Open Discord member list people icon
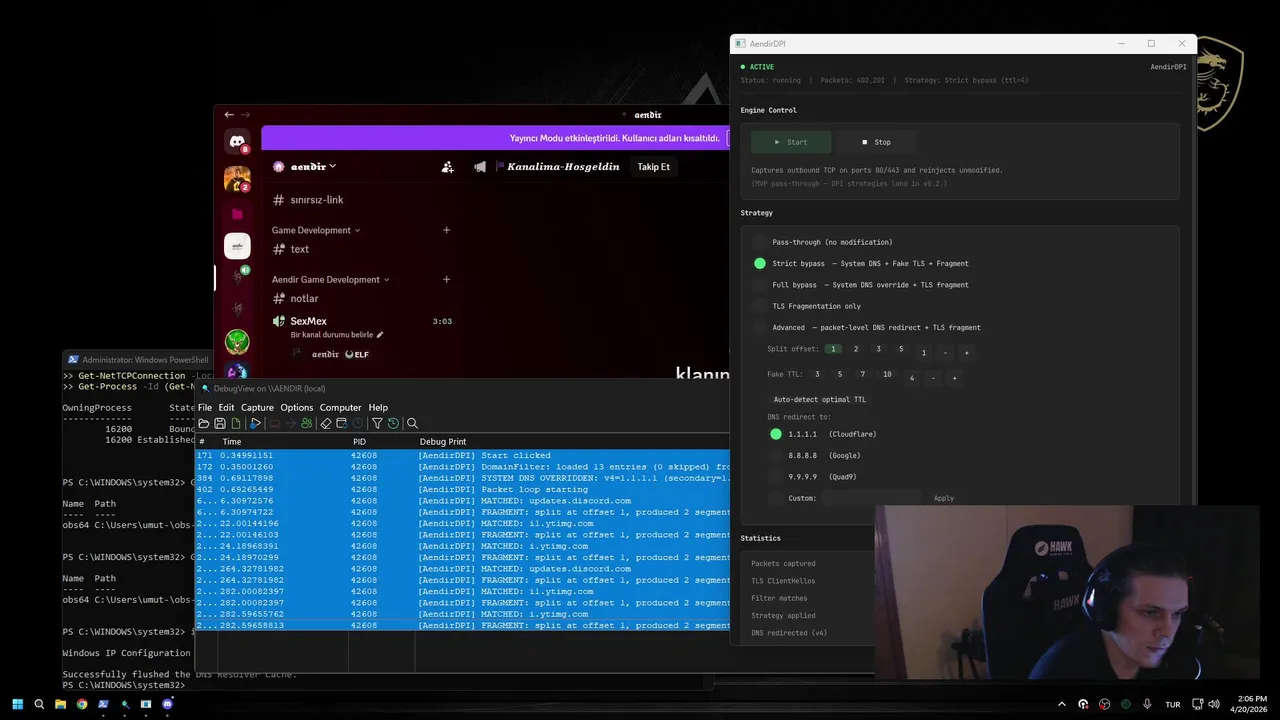Screen dimensions: 1280x720 (448, 167)
